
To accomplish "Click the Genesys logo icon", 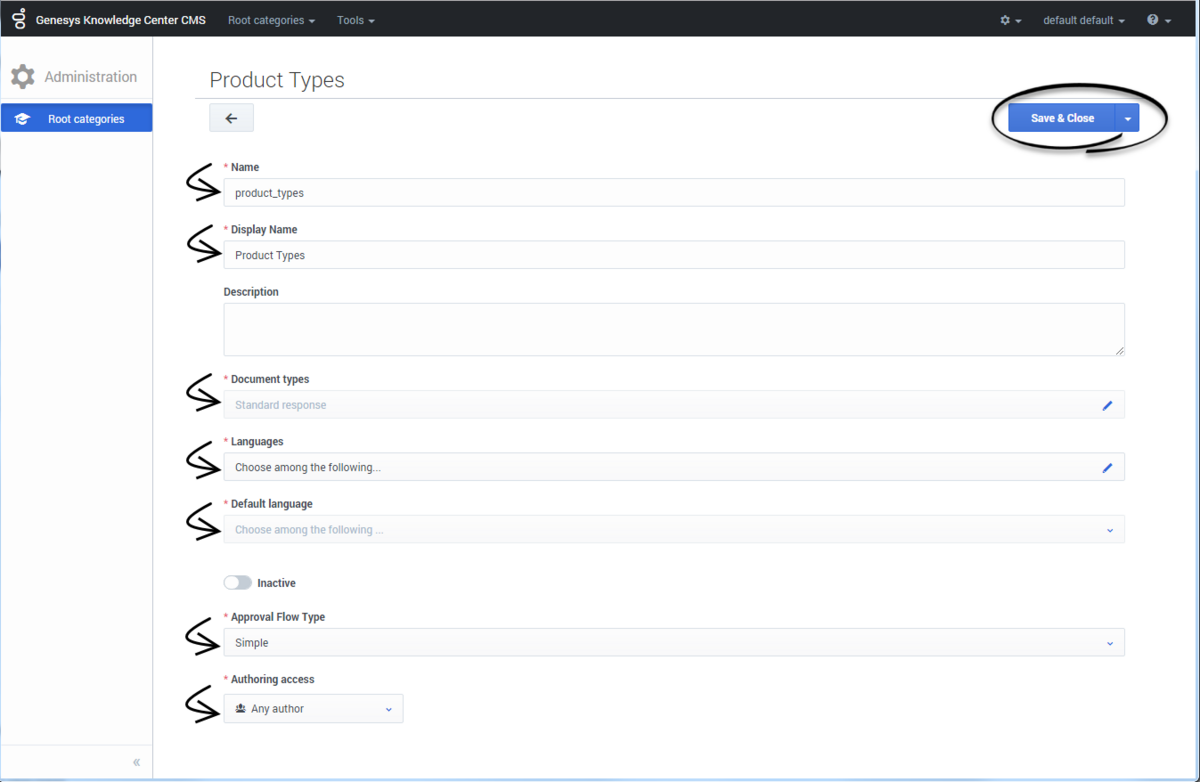I will pyautogui.click(x=19, y=19).
